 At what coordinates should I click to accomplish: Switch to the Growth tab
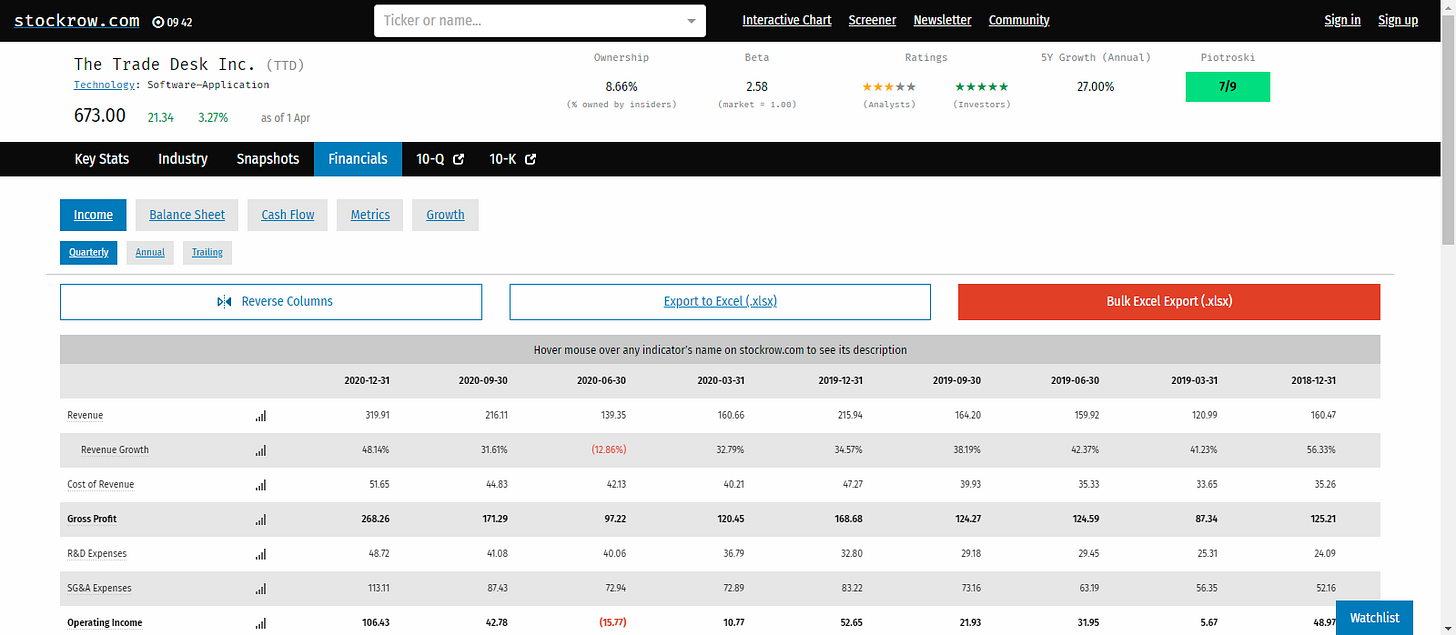pos(445,215)
